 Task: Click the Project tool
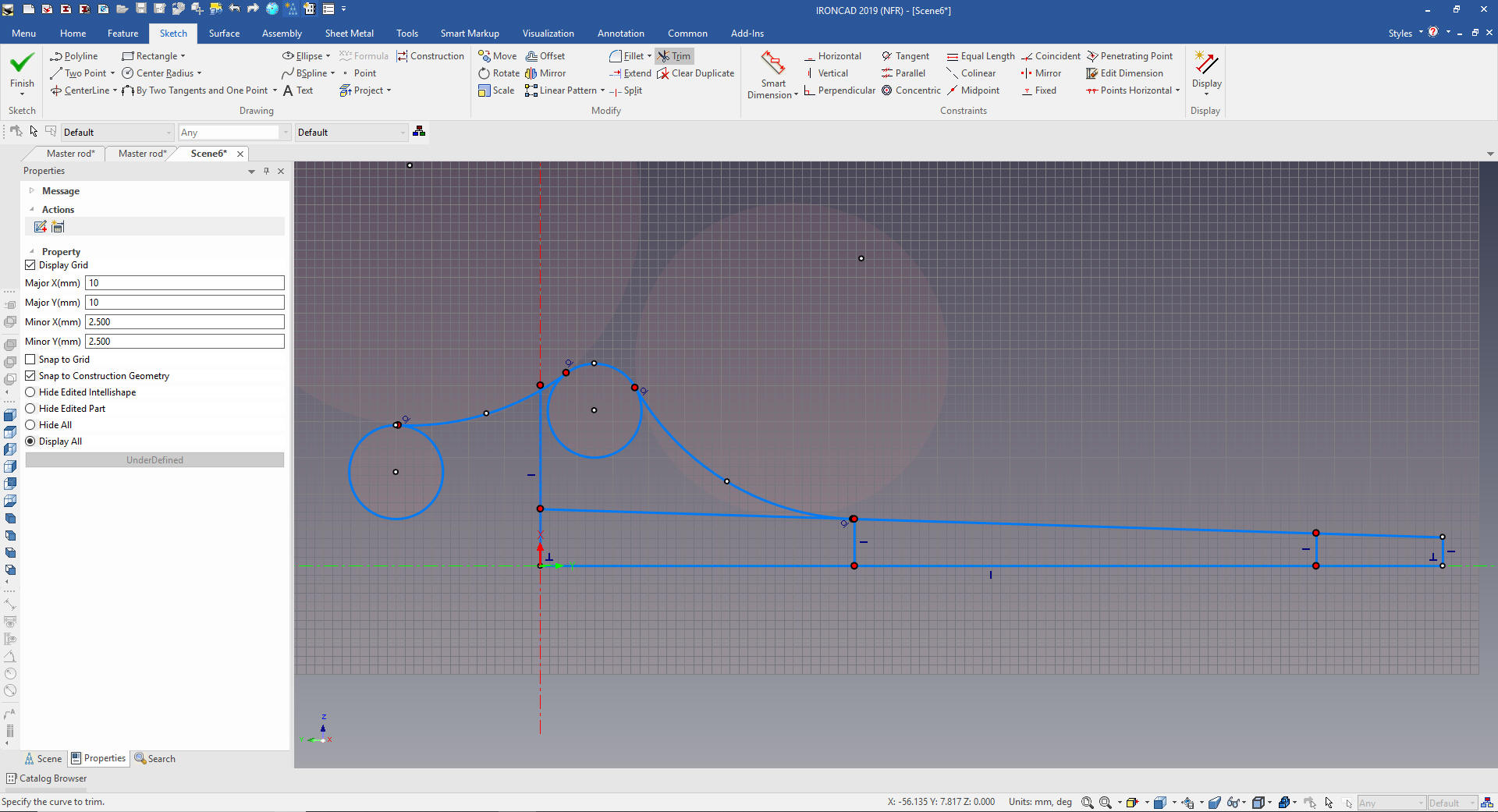[361, 90]
